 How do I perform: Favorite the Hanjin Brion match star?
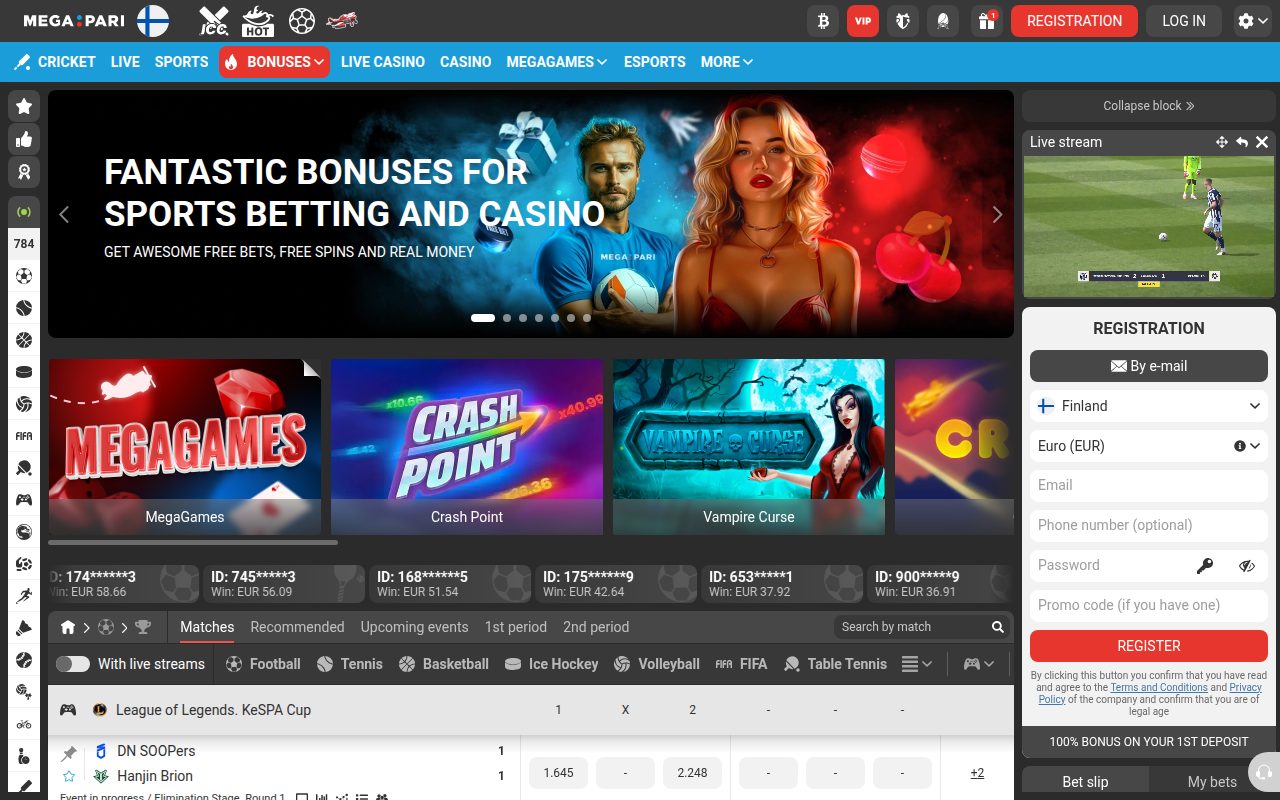(x=69, y=776)
